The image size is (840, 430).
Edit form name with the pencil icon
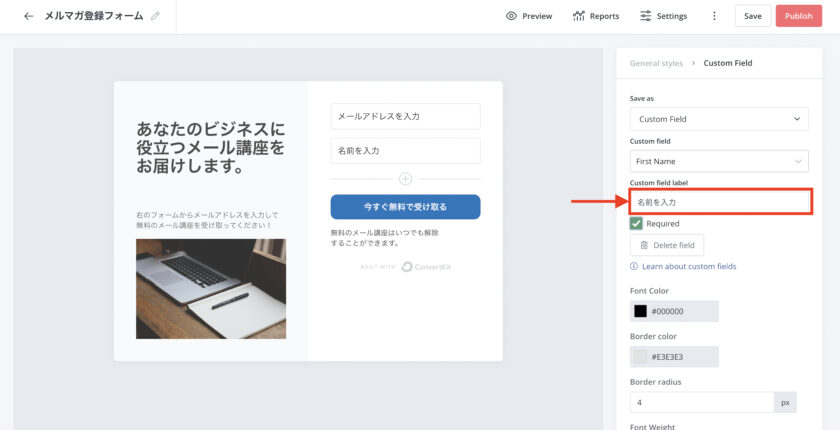[155, 16]
